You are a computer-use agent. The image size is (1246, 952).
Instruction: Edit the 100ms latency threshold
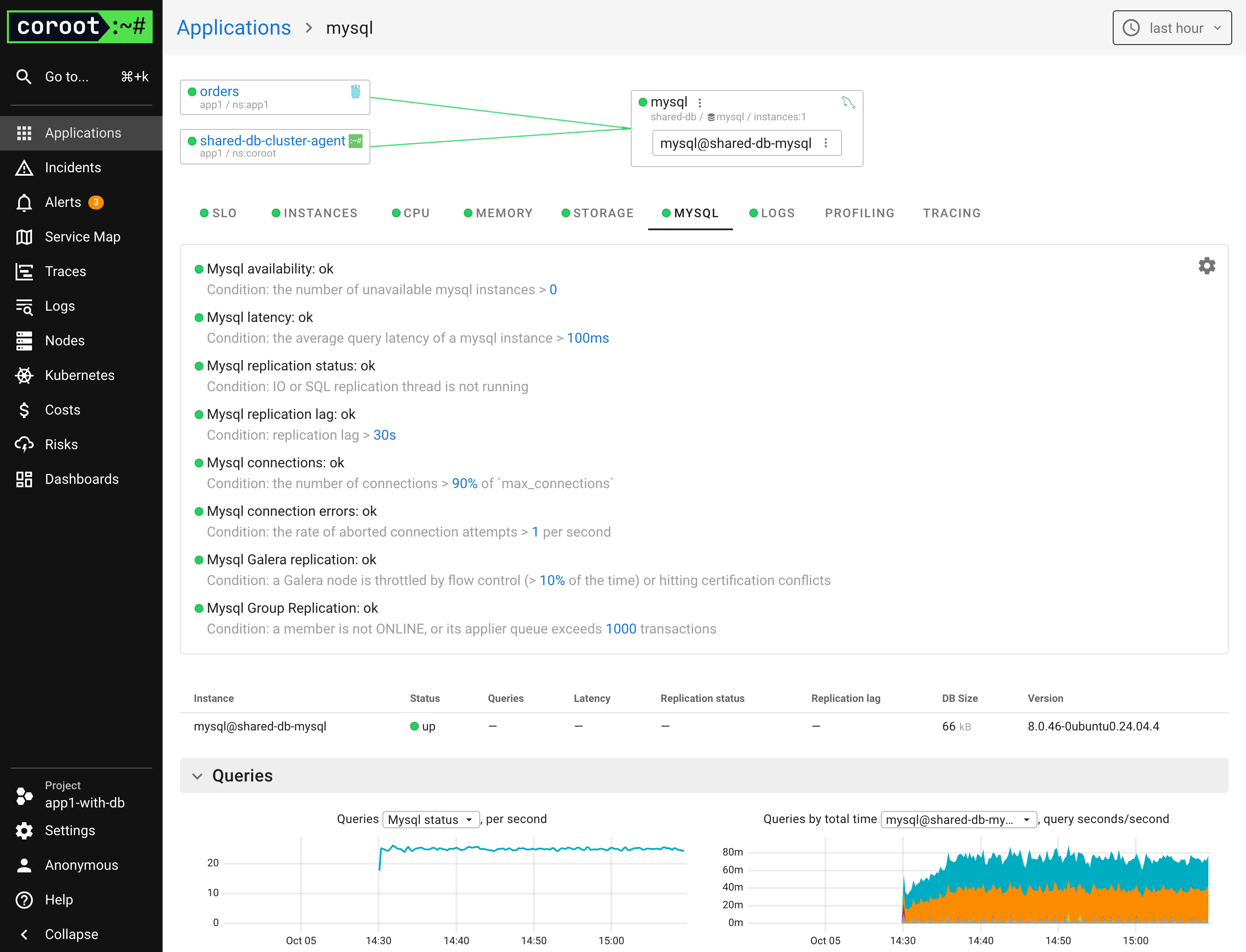pyautogui.click(x=588, y=338)
